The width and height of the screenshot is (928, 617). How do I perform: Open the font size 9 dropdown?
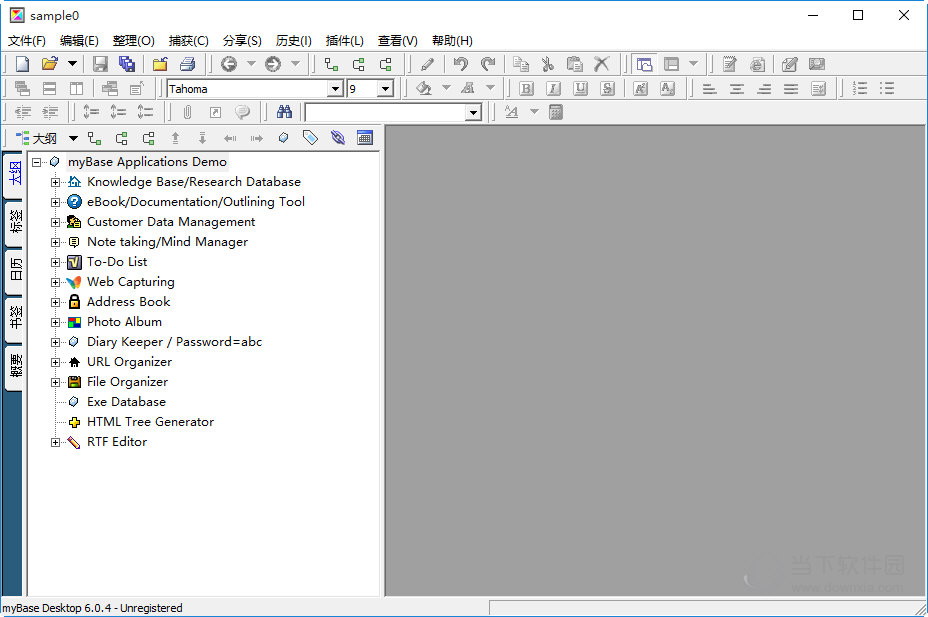[385, 89]
